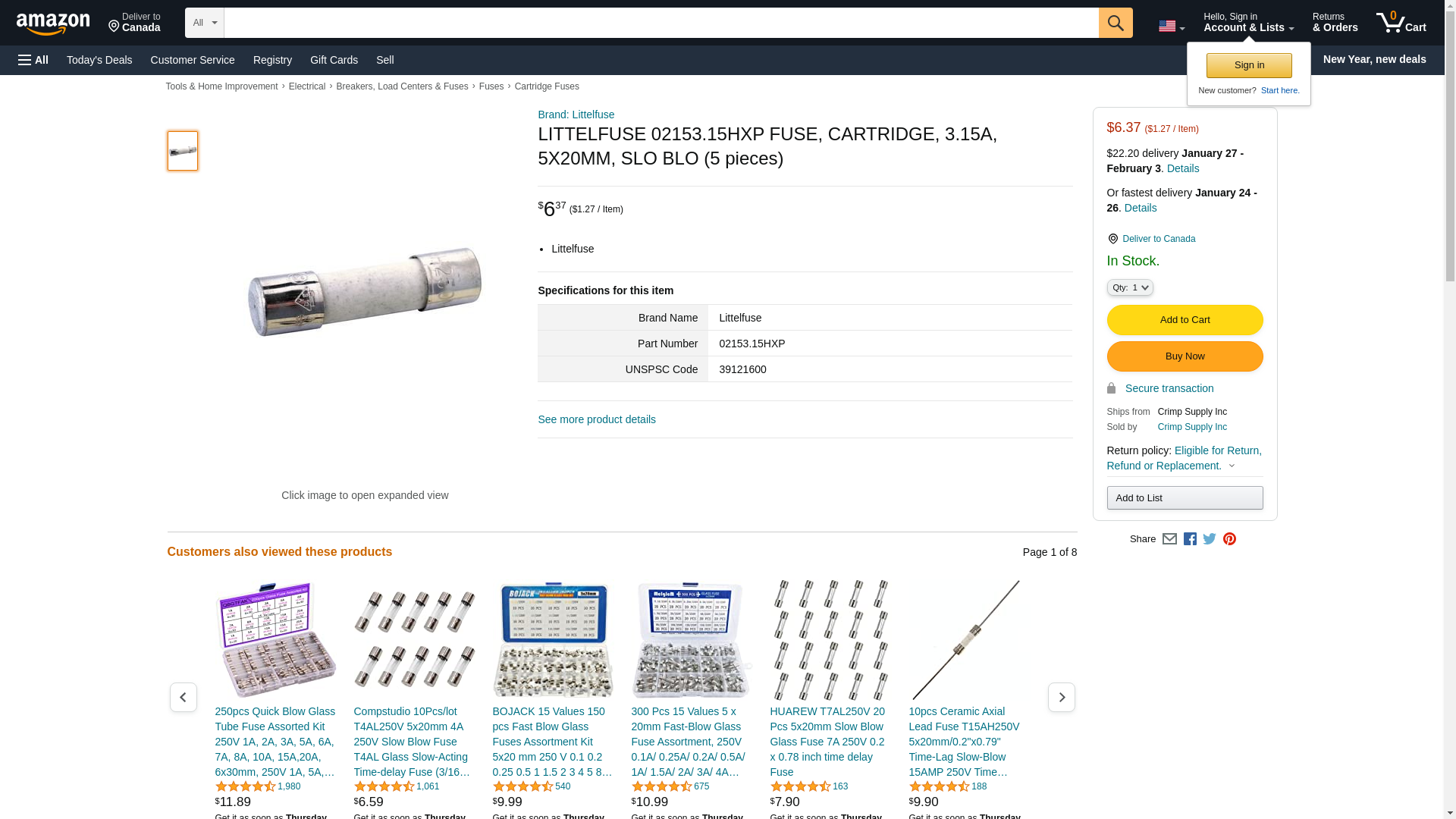Open See more product details link

pyautogui.click(x=597, y=419)
